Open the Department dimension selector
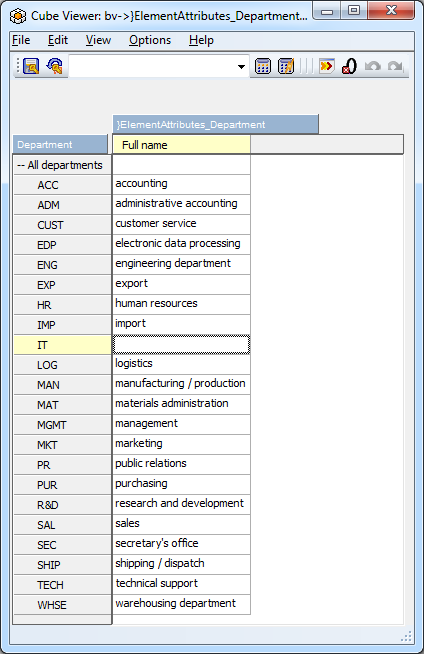Screen dimensions: 424x654 tap(60, 145)
